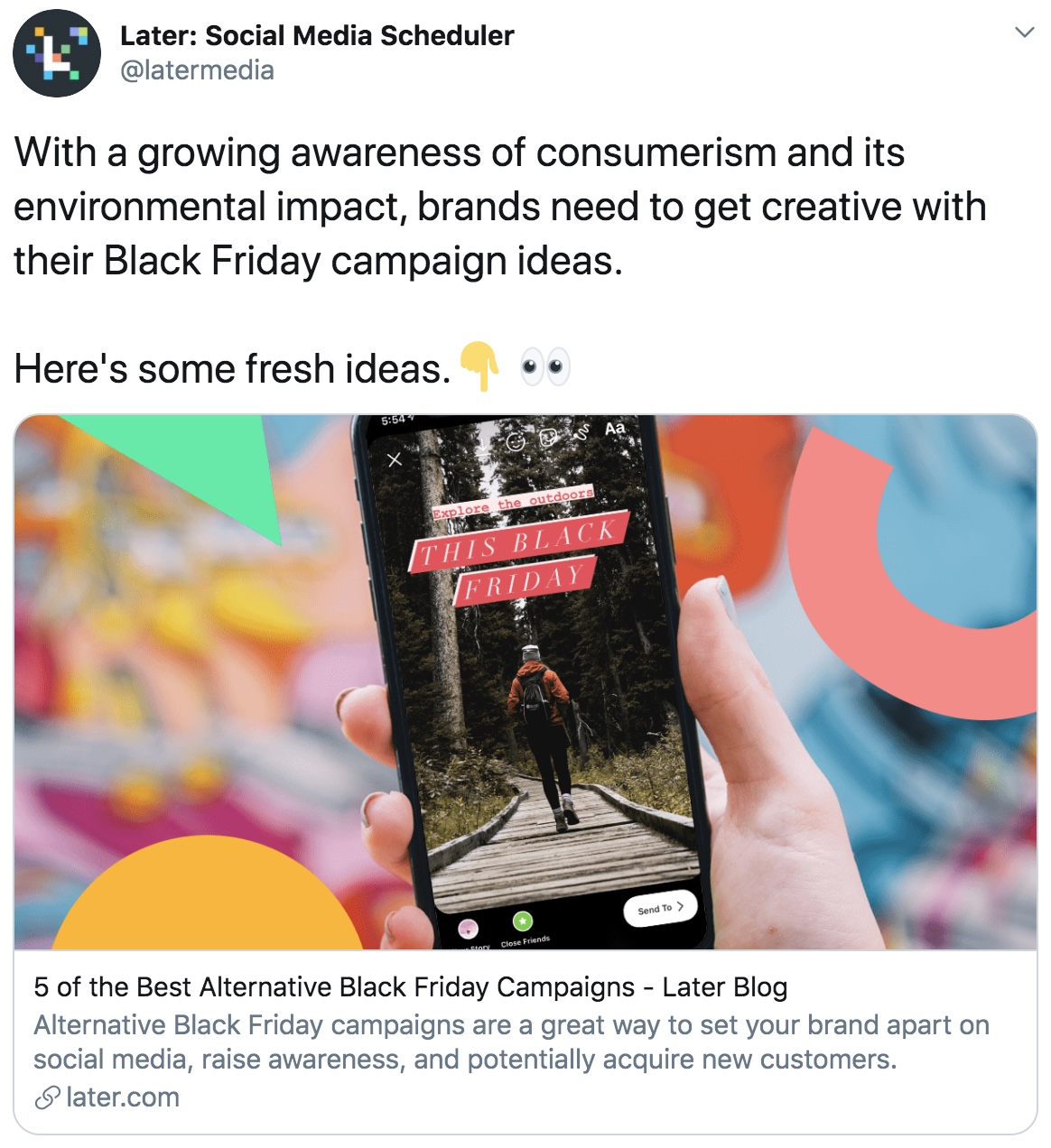Click the later.com link
This screenshot has height=1148, width=1051.
click(123, 1097)
